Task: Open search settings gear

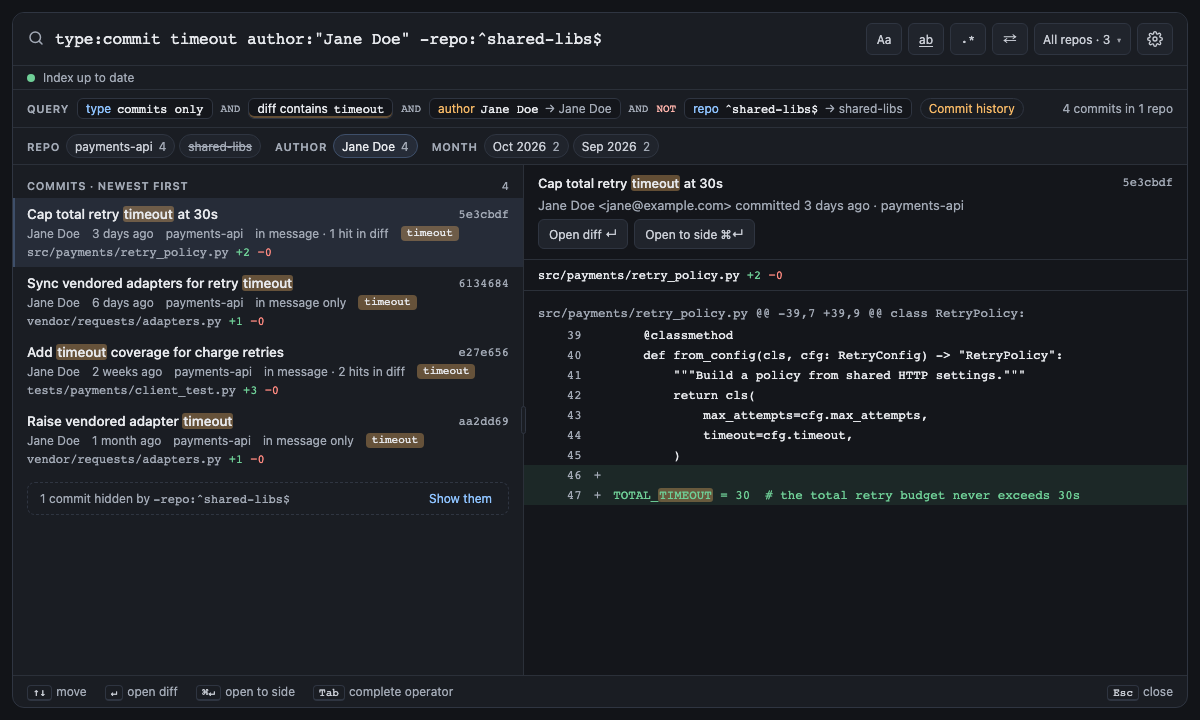Action: (x=1155, y=39)
